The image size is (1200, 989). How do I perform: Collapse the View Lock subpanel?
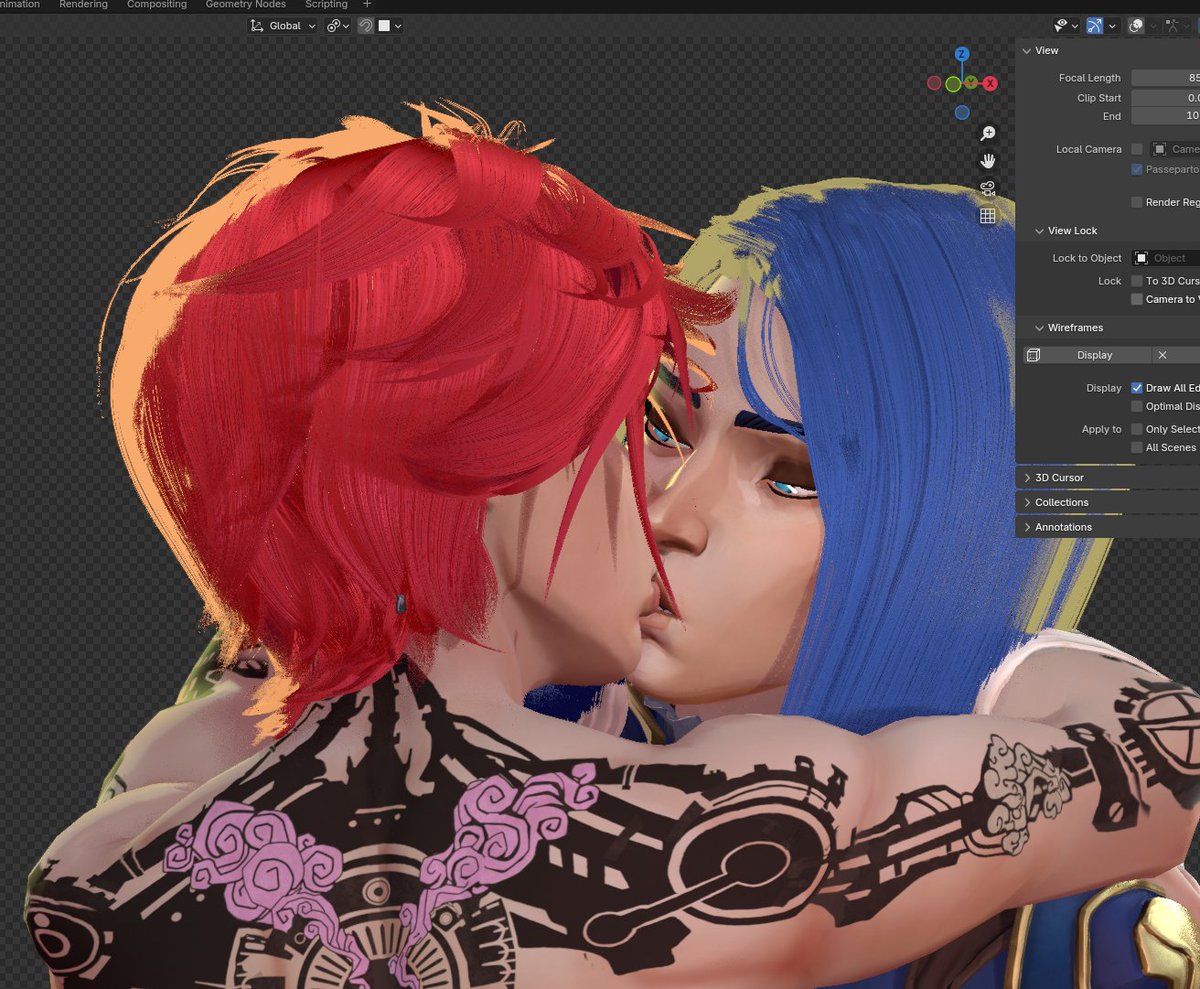1038,231
